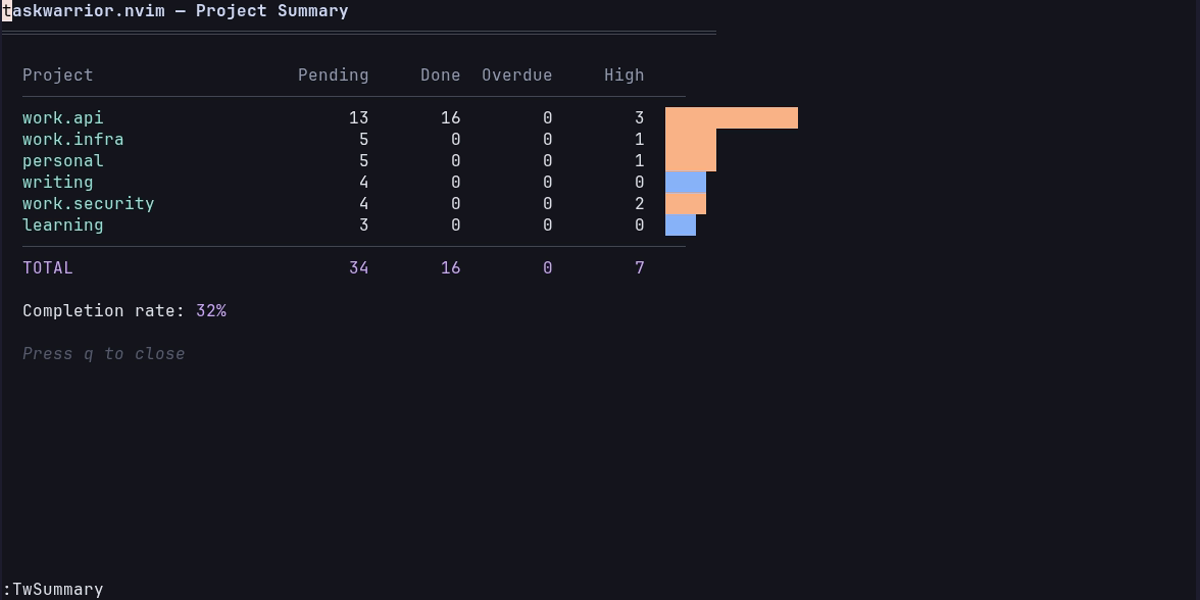Select the 'Done' column header

point(440,75)
